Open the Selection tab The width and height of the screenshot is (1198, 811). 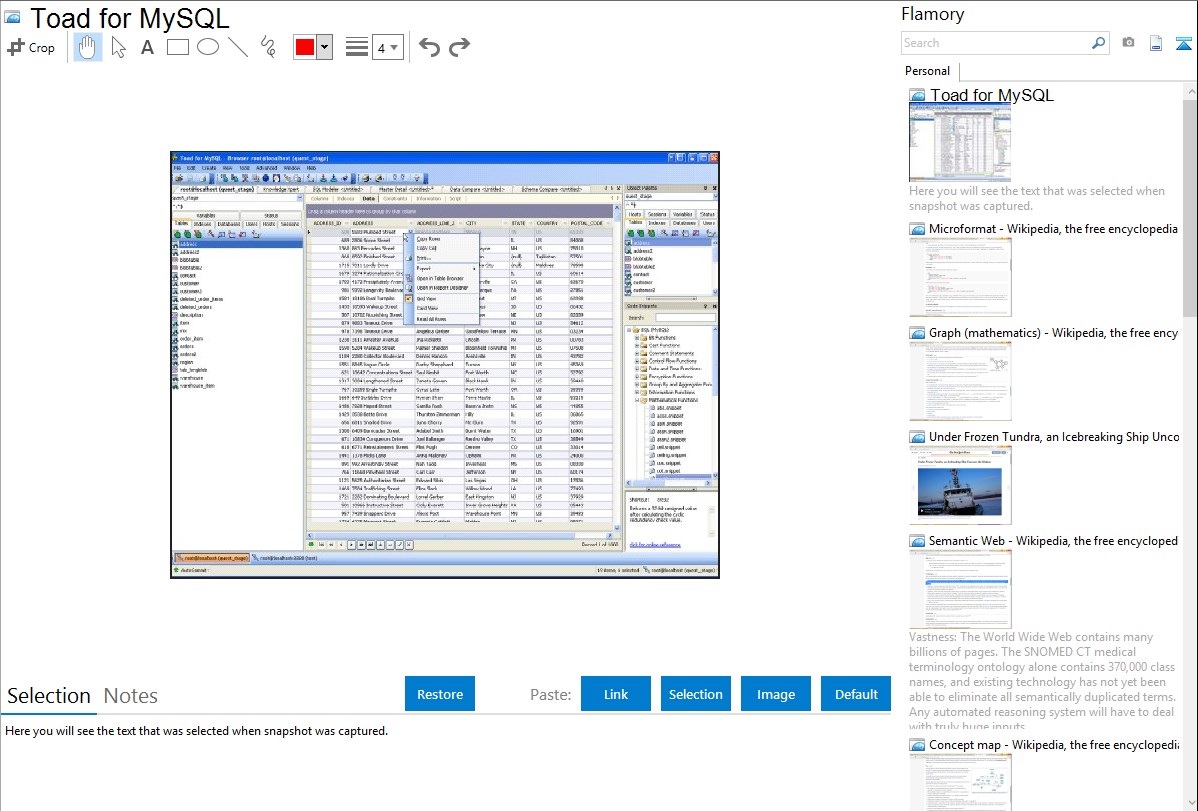pos(49,696)
